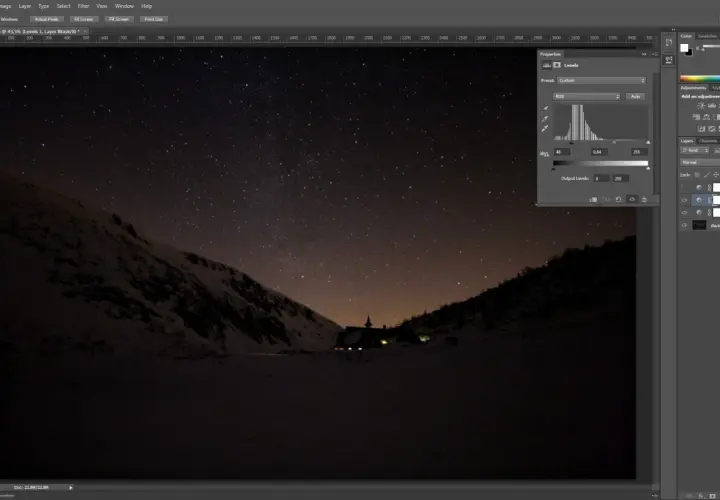Click the link chain icon on selected layer
The width and height of the screenshot is (720, 500).
click(709, 200)
